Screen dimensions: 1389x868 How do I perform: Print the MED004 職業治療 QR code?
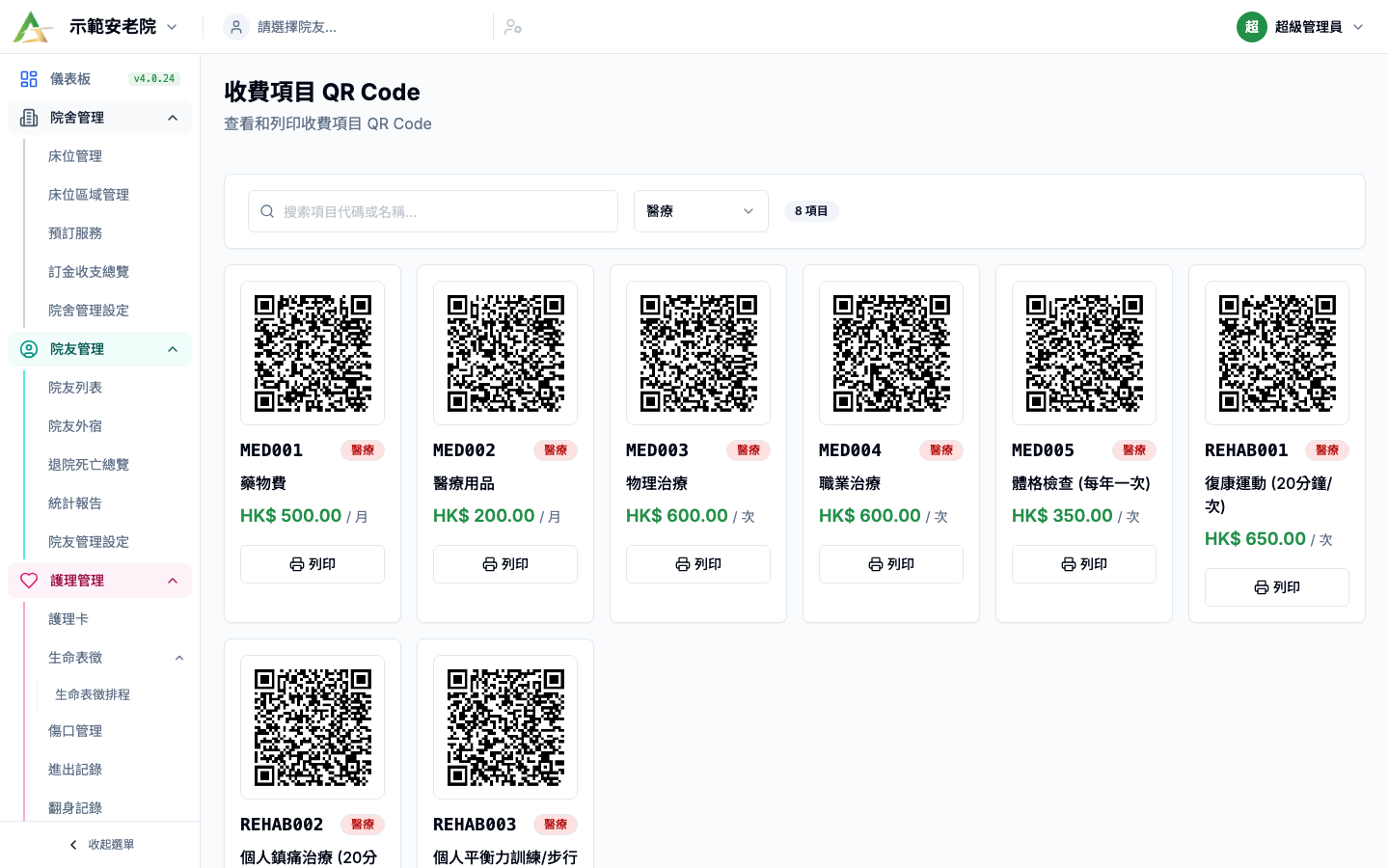891,564
